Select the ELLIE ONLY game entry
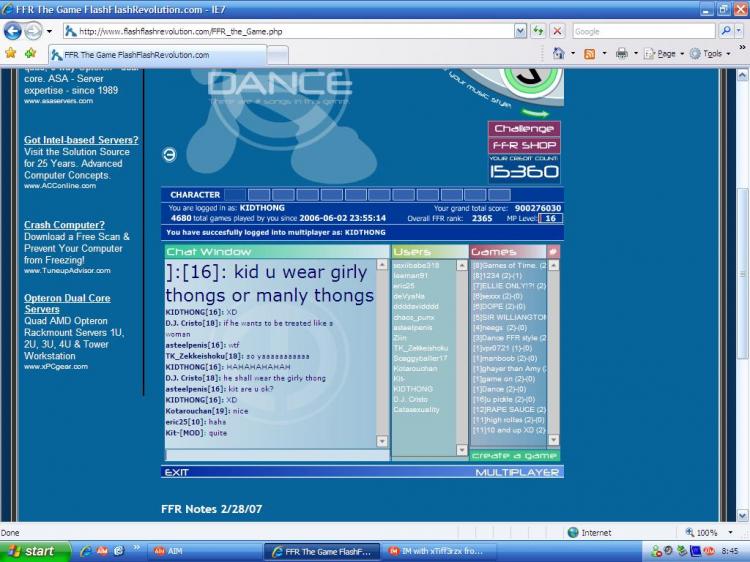Viewport: 750px width, 562px height. [x=509, y=286]
